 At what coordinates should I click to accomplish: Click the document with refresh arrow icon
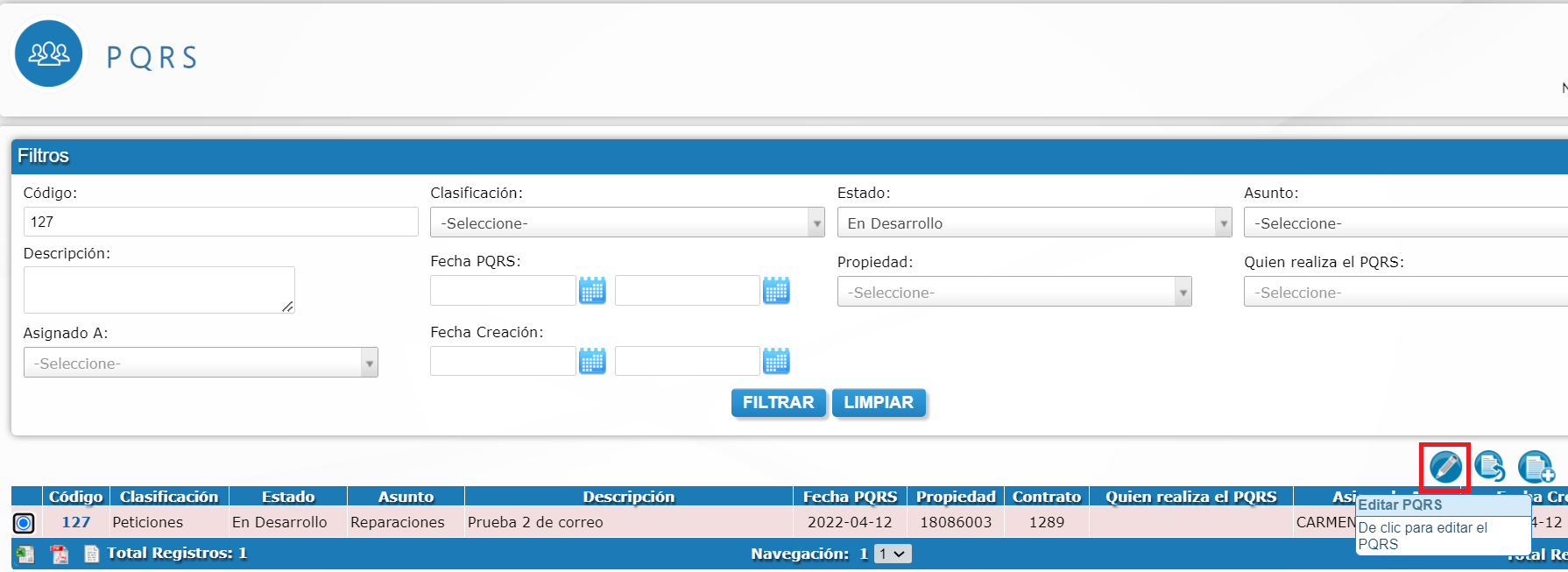[x=1489, y=467]
